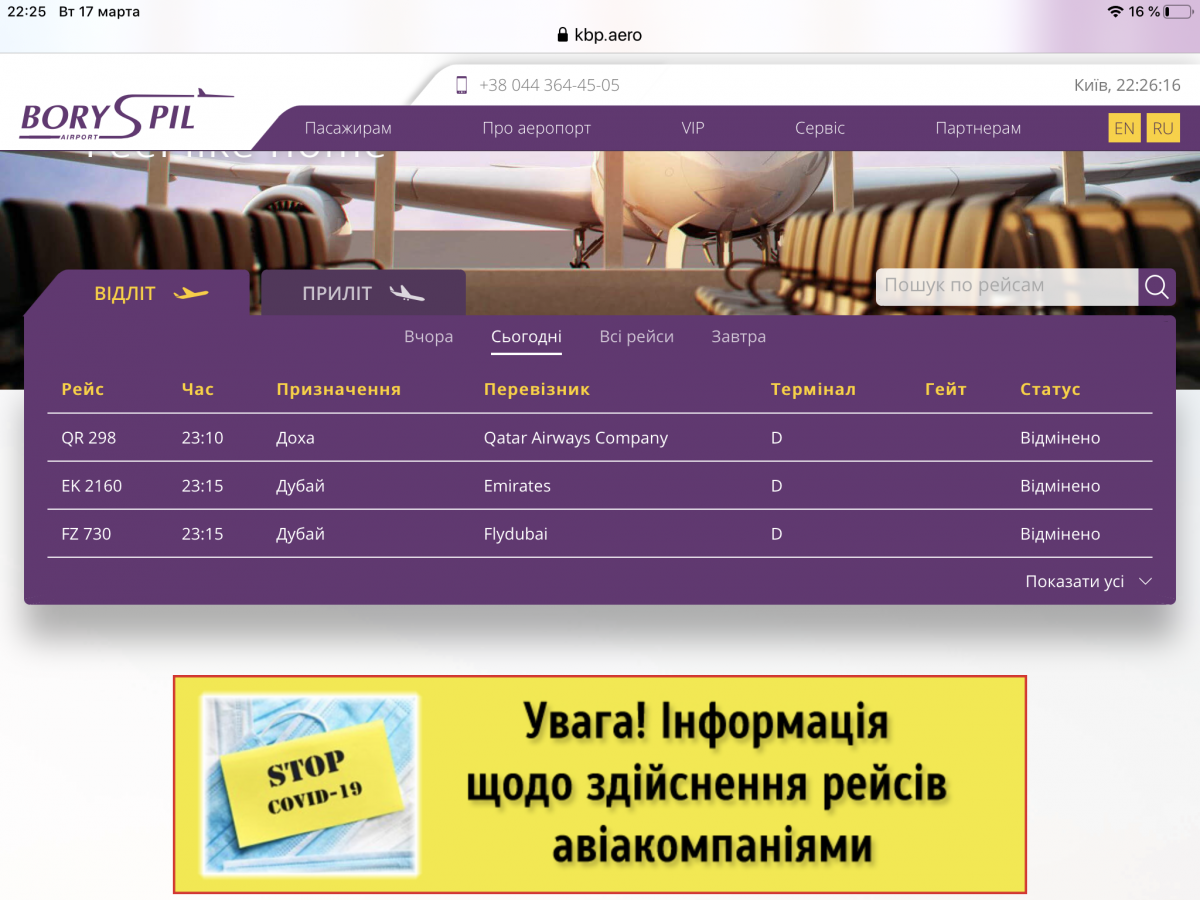Screen dimensions: 1200x900
Task: Click Qatar Airways Company carrier cell
Action: (576, 438)
